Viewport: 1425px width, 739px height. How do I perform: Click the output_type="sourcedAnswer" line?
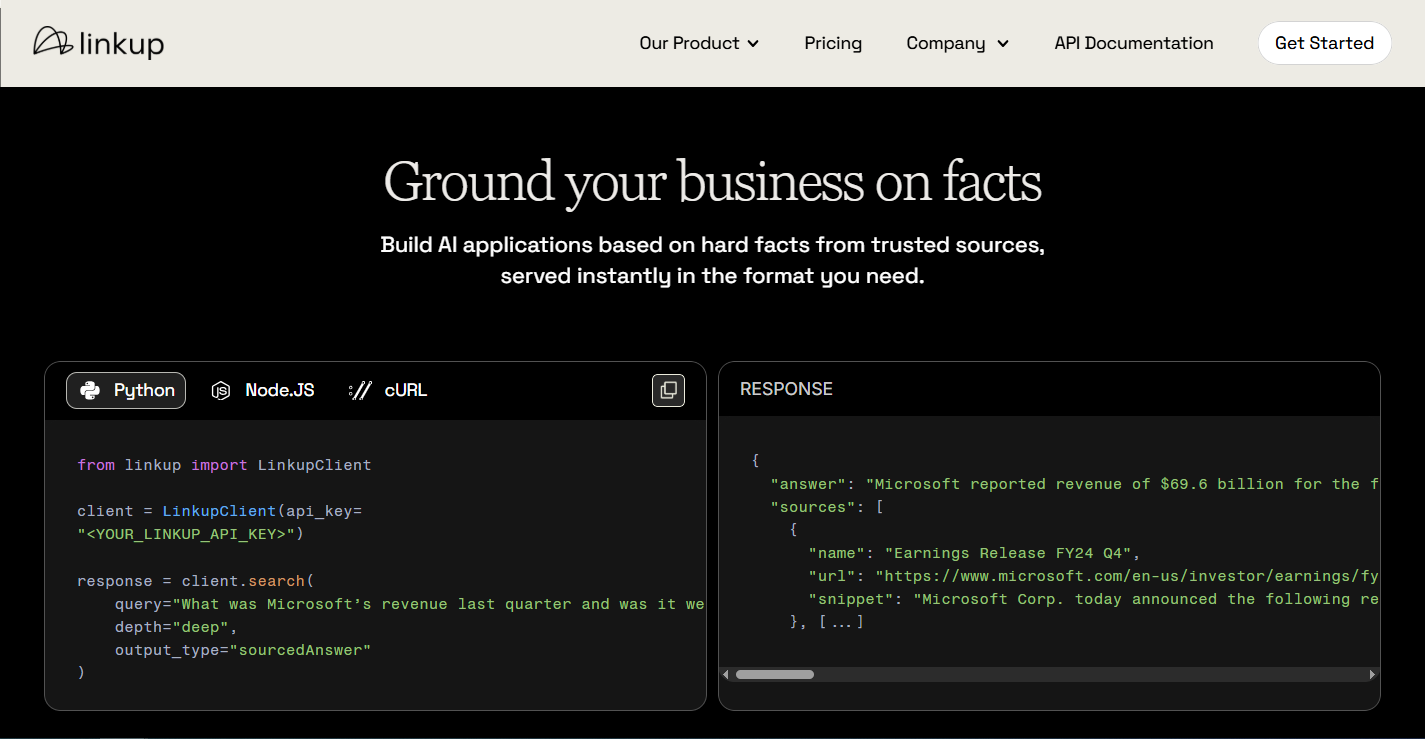tap(243, 650)
